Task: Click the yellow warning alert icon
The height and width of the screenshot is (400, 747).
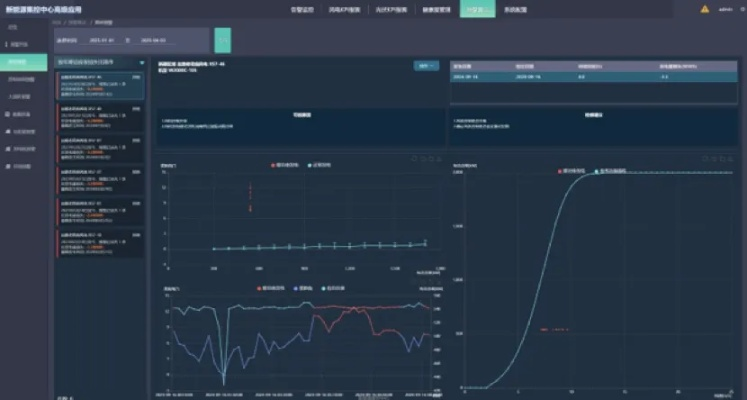Action: coord(705,9)
